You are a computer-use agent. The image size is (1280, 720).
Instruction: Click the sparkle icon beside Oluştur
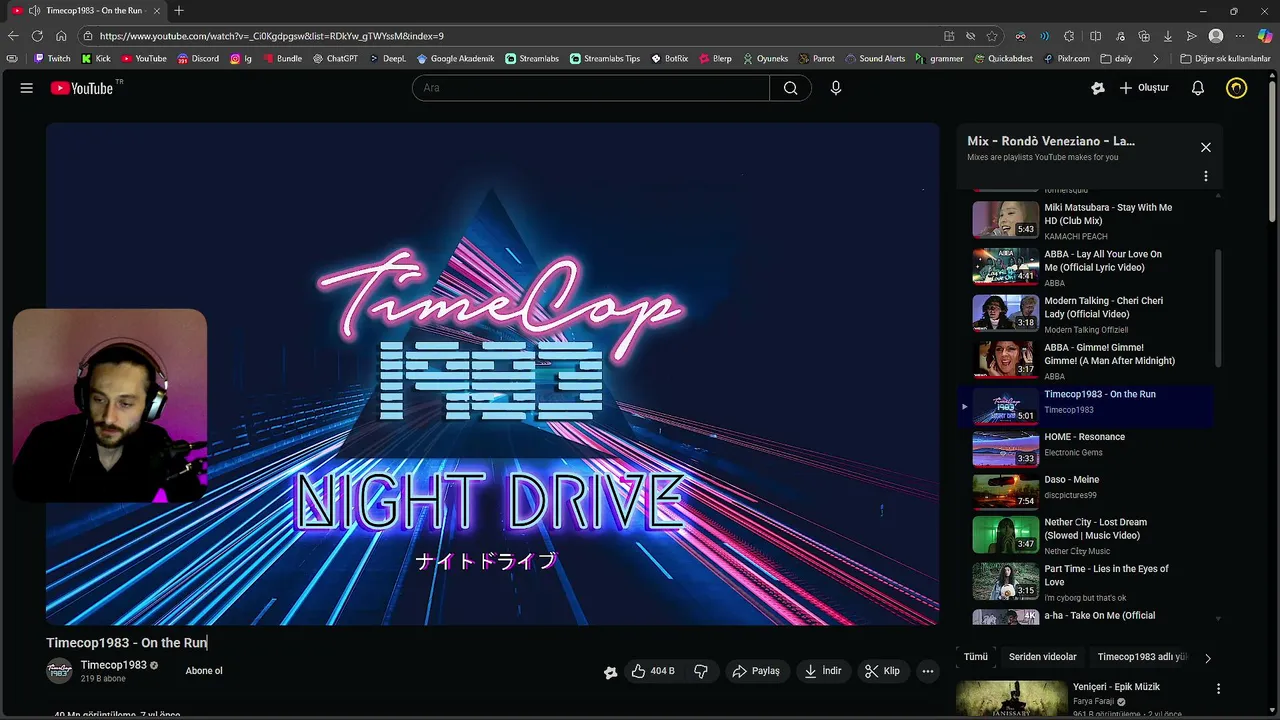[x=1098, y=88]
